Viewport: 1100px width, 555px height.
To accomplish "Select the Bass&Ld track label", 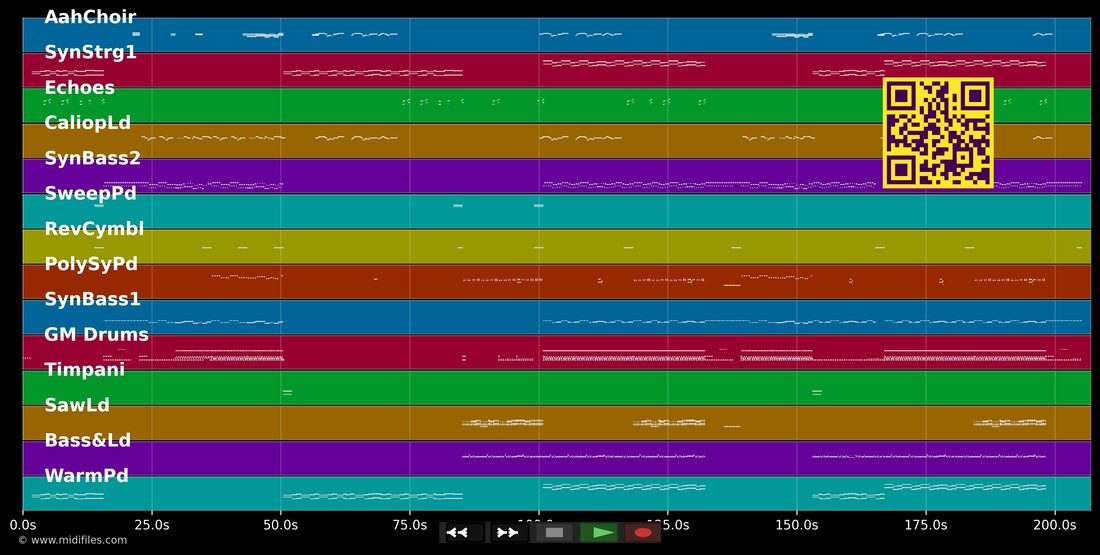I will [x=88, y=441].
